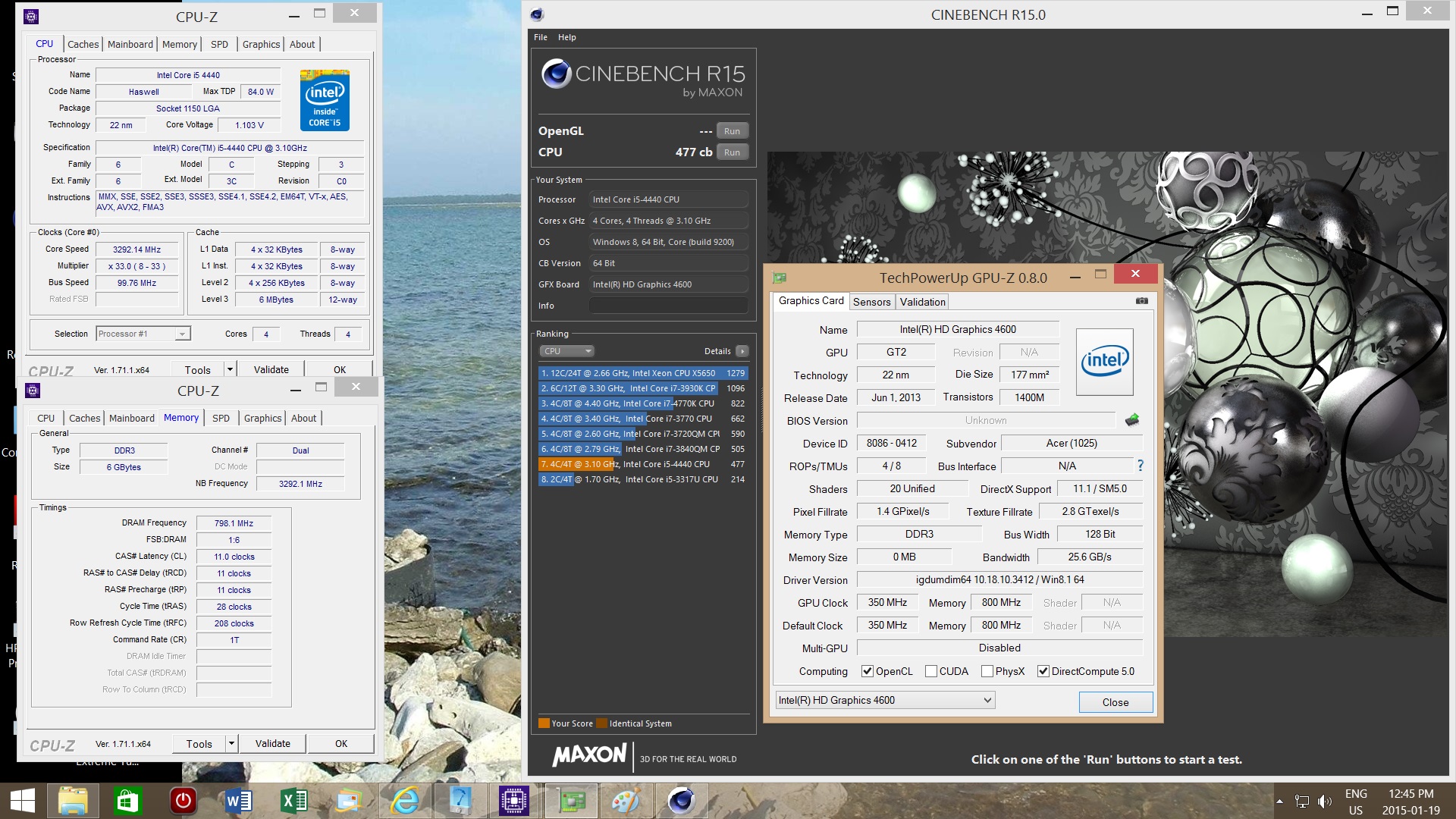
Task: Open Tools dropdown arrow in lower CPU-Z
Action: tap(231, 744)
